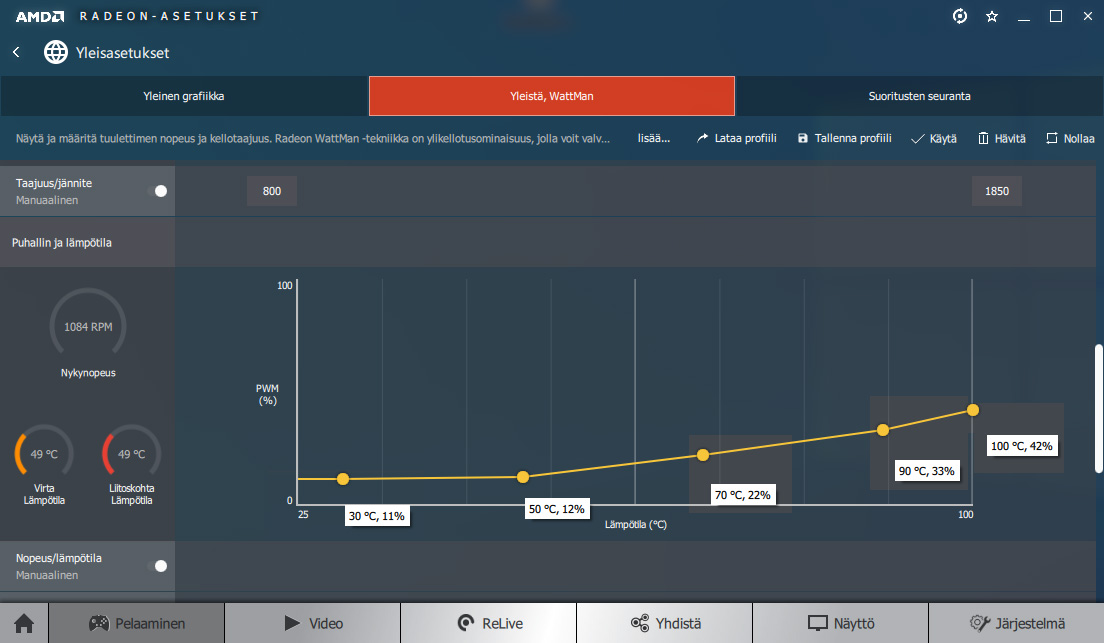Image resolution: width=1104 pixels, height=643 pixels.
Task: Switch to Yleinen grafiikka tab
Action: [x=184, y=96]
